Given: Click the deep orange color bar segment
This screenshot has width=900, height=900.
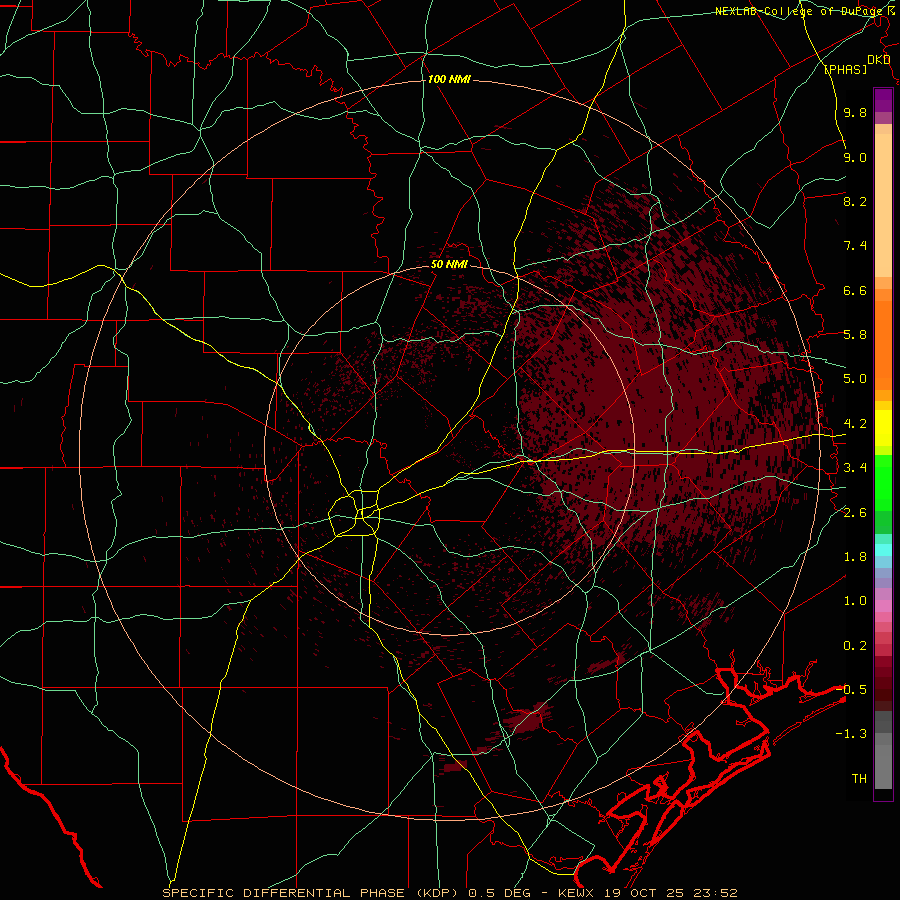Looking at the screenshot, I should 883,346.
